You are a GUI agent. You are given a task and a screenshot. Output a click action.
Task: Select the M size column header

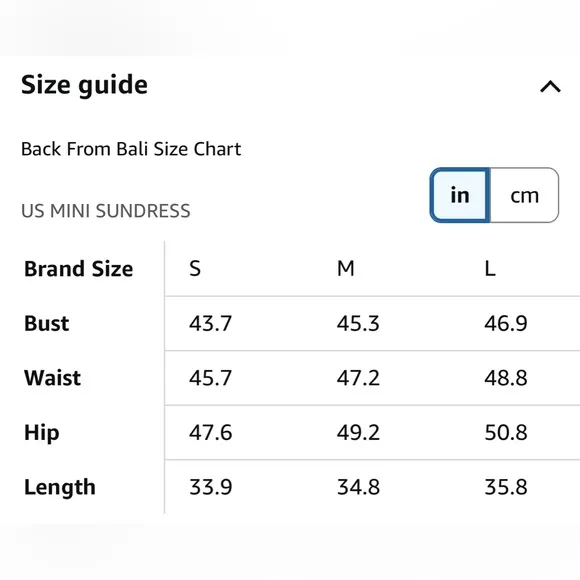tap(346, 268)
